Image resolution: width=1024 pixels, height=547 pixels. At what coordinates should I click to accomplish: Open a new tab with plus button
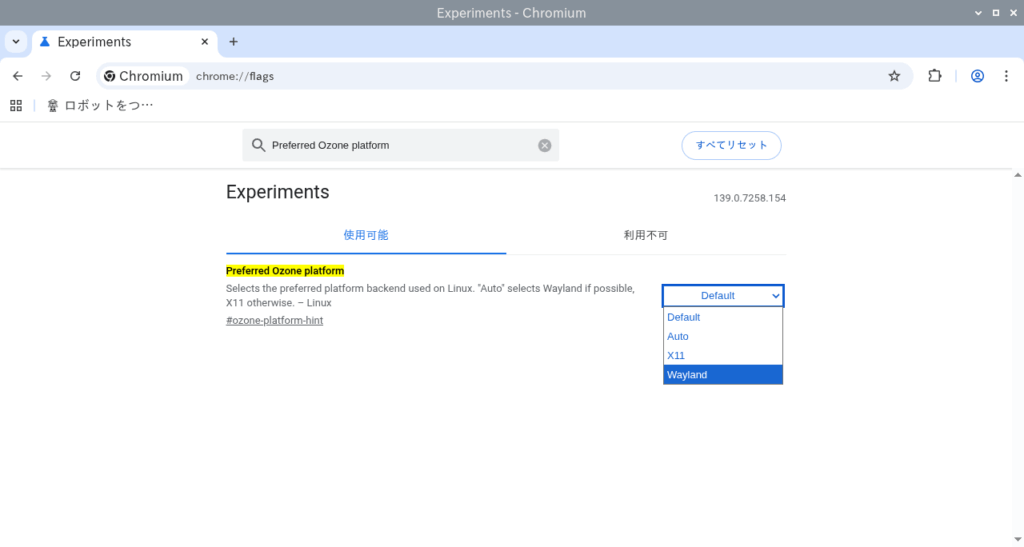[233, 42]
